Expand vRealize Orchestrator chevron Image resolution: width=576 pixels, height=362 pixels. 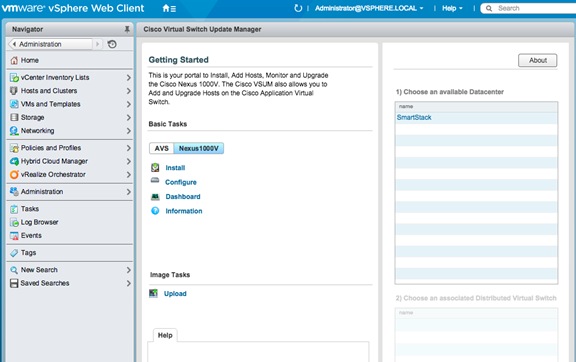pos(129,175)
